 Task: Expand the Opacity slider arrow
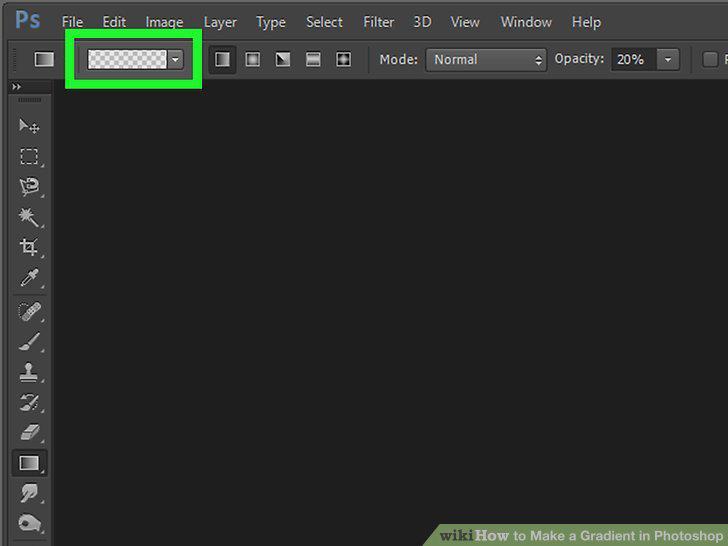click(668, 59)
